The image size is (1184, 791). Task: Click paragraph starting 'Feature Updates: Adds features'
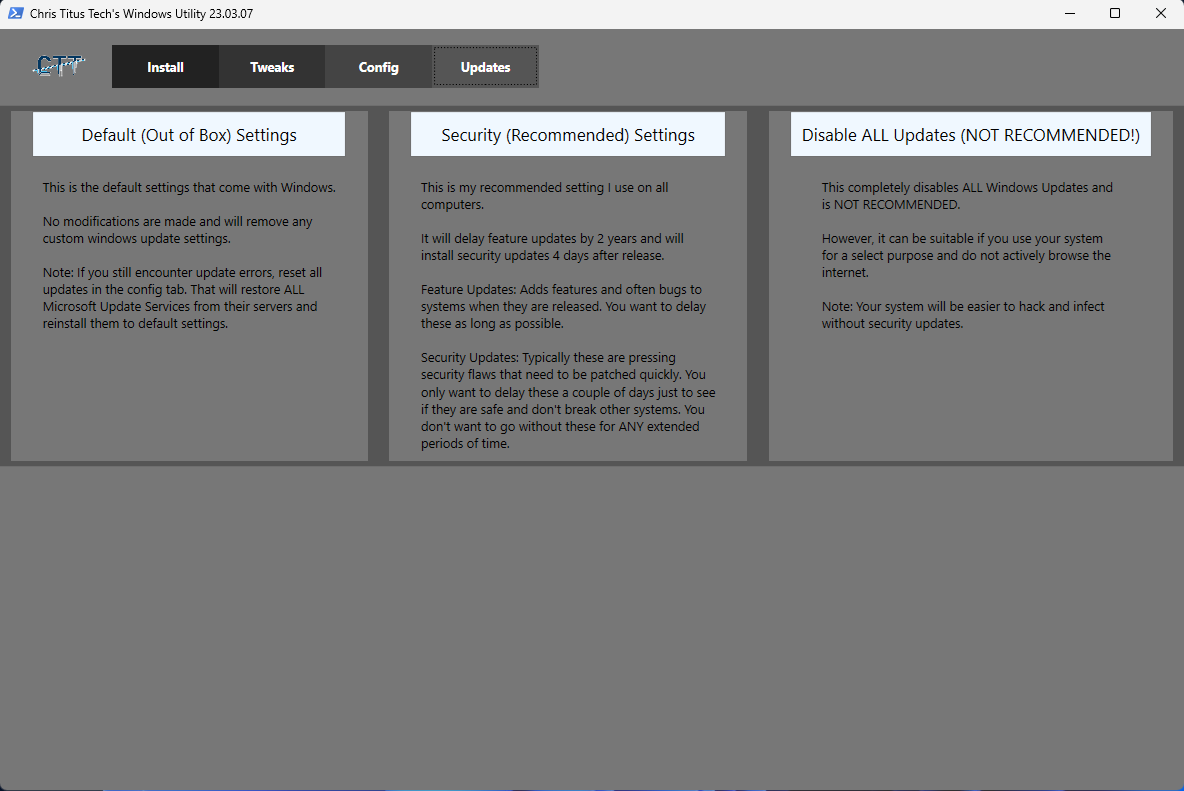click(x=563, y=306)
